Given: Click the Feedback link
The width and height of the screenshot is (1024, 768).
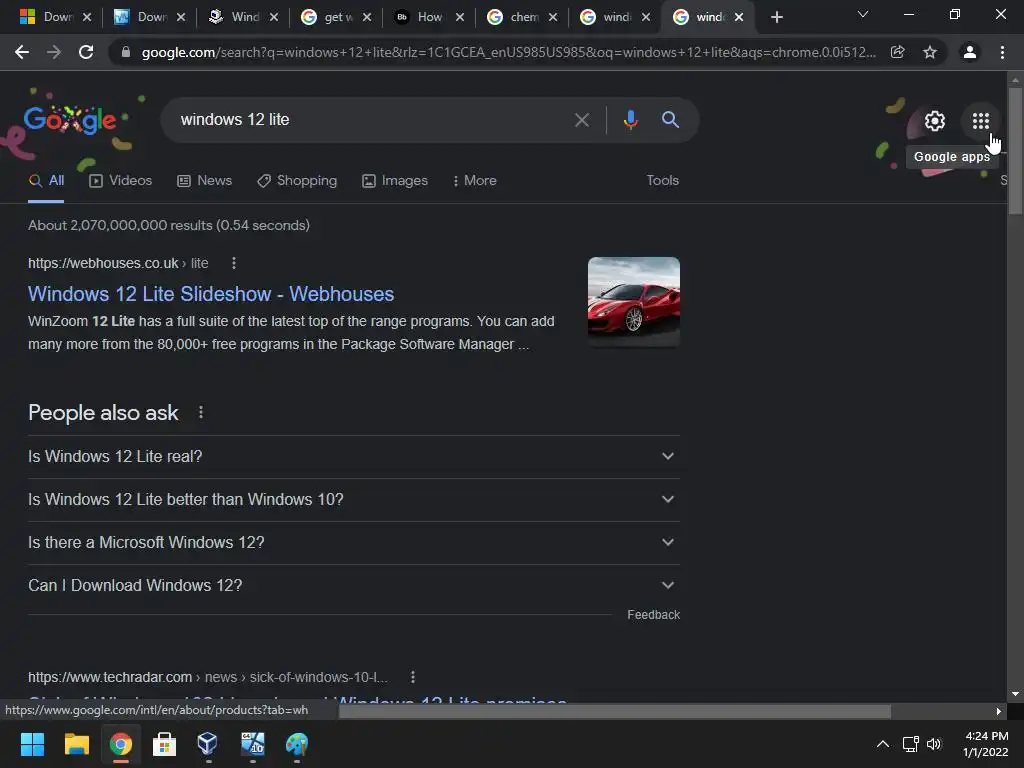Looking at the screenshot, I should (x=653, y=615).
